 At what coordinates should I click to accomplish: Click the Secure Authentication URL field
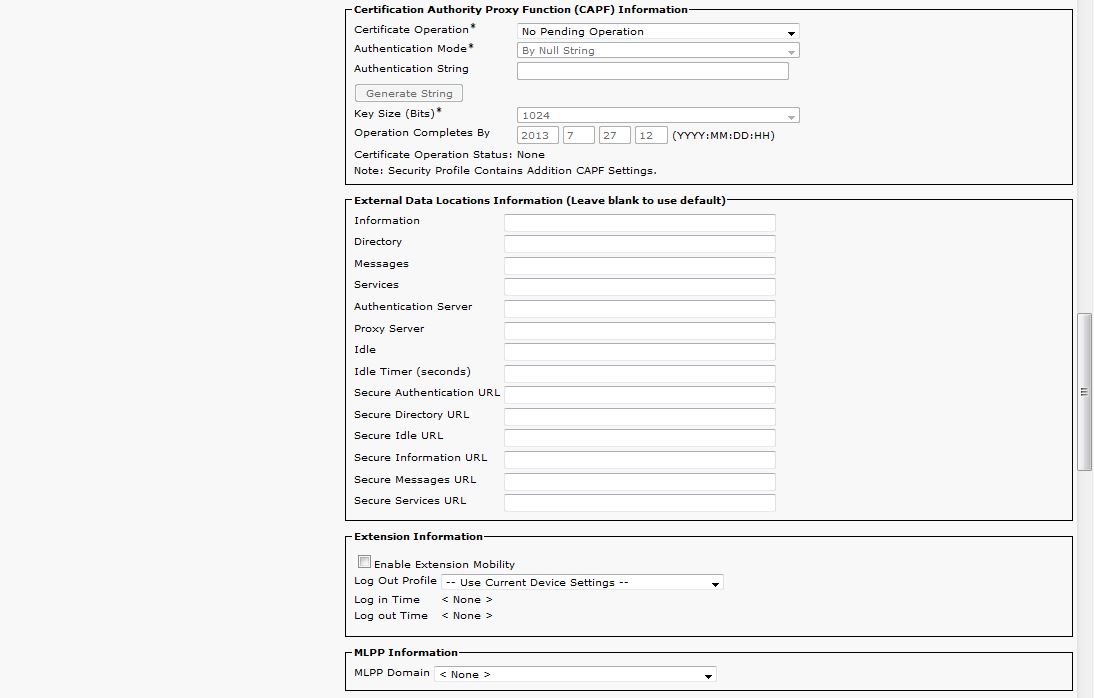pyautogui.click(x=639, y=395)
